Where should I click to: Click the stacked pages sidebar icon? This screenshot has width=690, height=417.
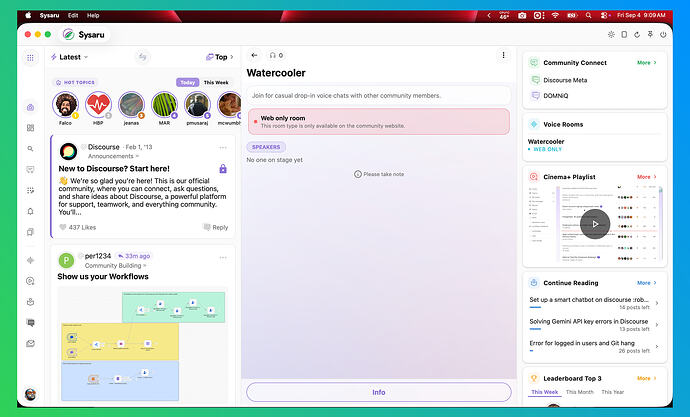(x=30, y=232)
